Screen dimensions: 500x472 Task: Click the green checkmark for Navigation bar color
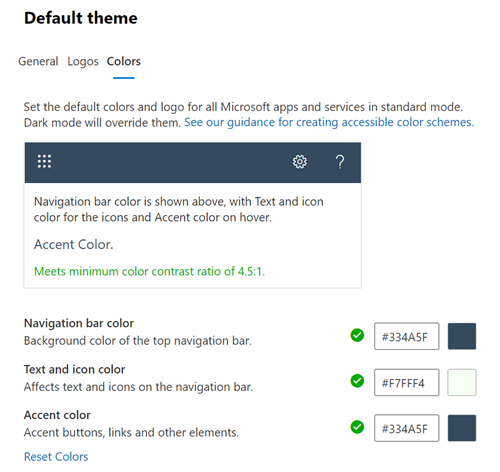(x=357, y=335)
